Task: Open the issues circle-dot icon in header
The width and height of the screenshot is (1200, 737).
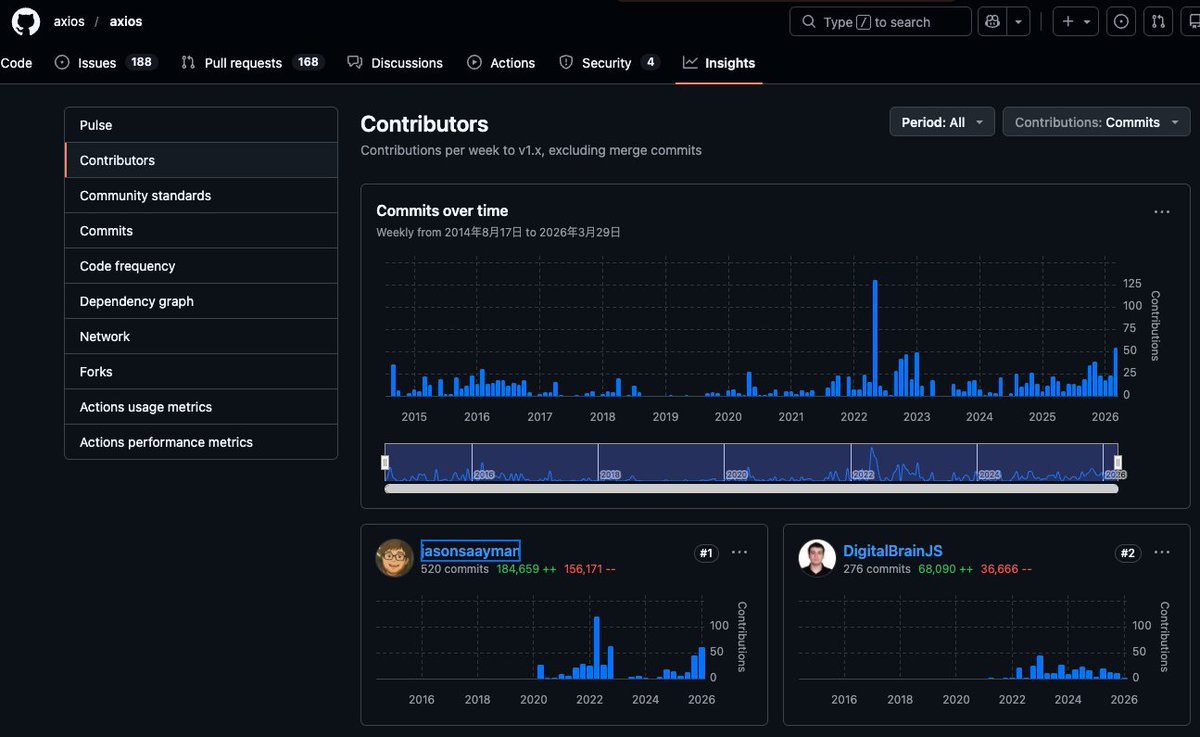Action: coord(1122,21)
